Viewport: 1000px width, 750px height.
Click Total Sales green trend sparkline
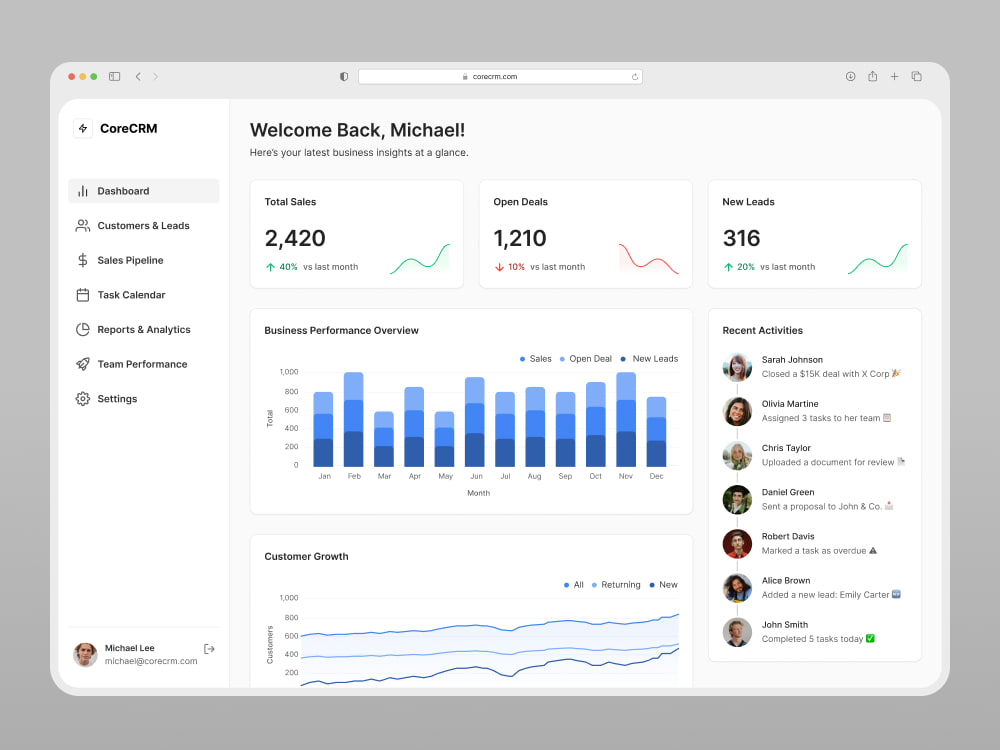click(420, 259)
